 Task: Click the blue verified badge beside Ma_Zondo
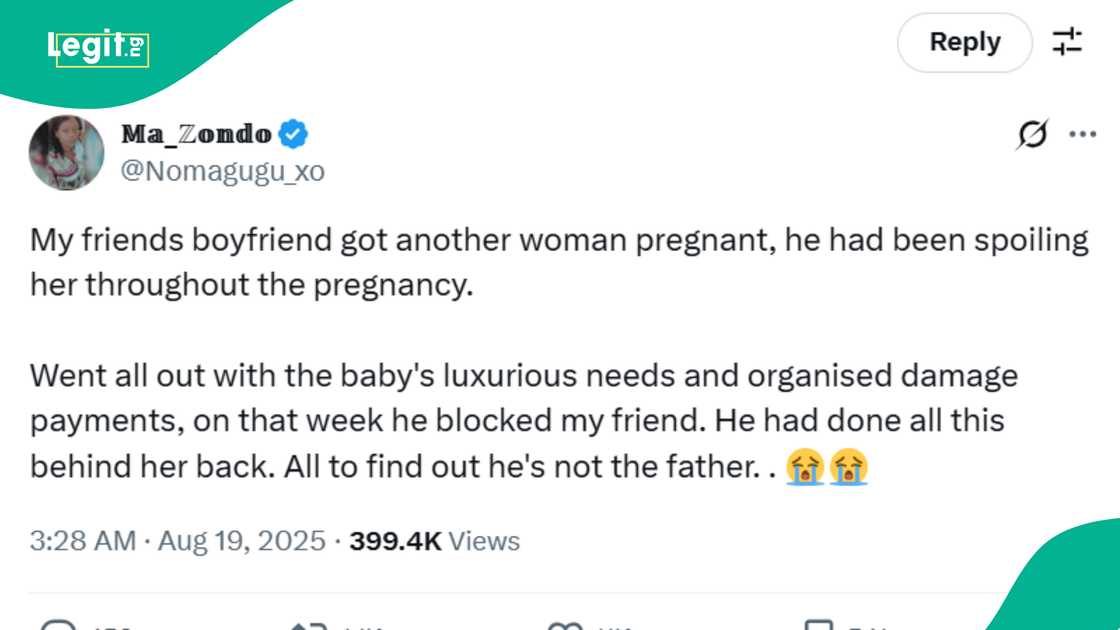[x=291, y=134]
